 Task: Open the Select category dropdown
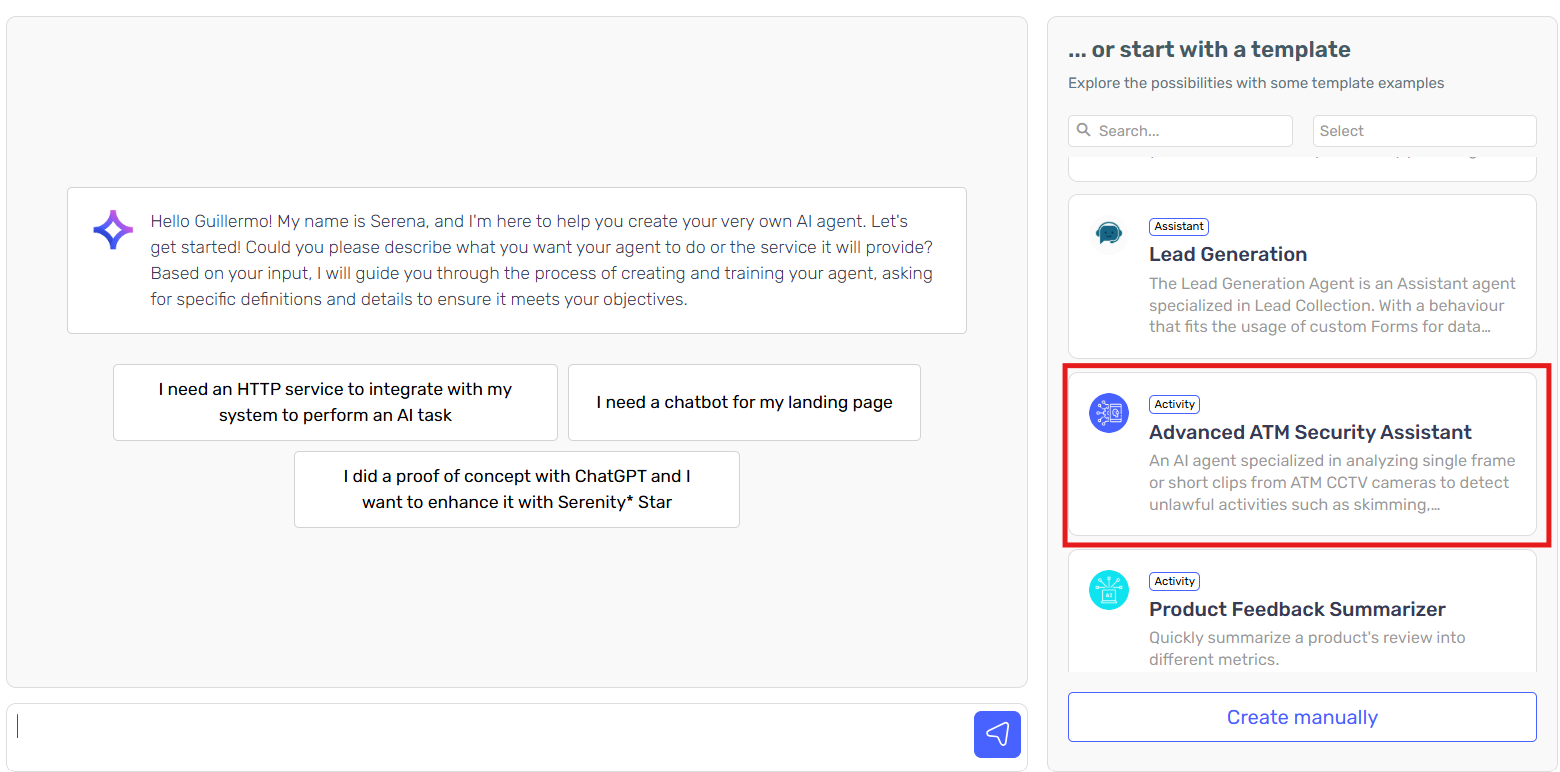pyautogui.click(x=1424, y=131)
